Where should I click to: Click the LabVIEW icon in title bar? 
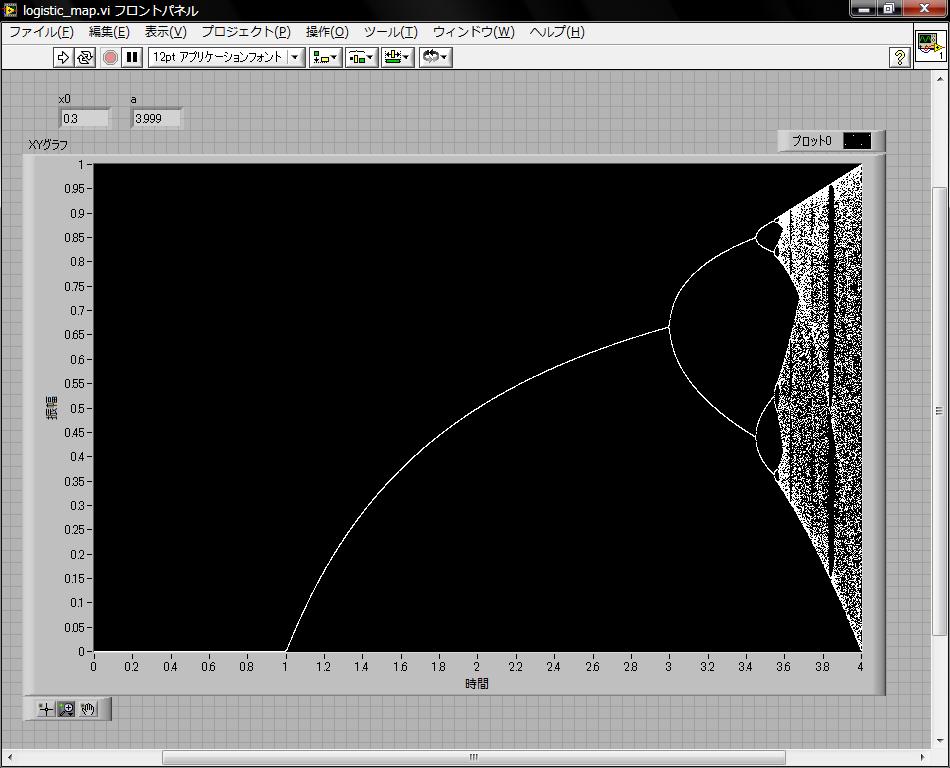click(x=10, y=10)
